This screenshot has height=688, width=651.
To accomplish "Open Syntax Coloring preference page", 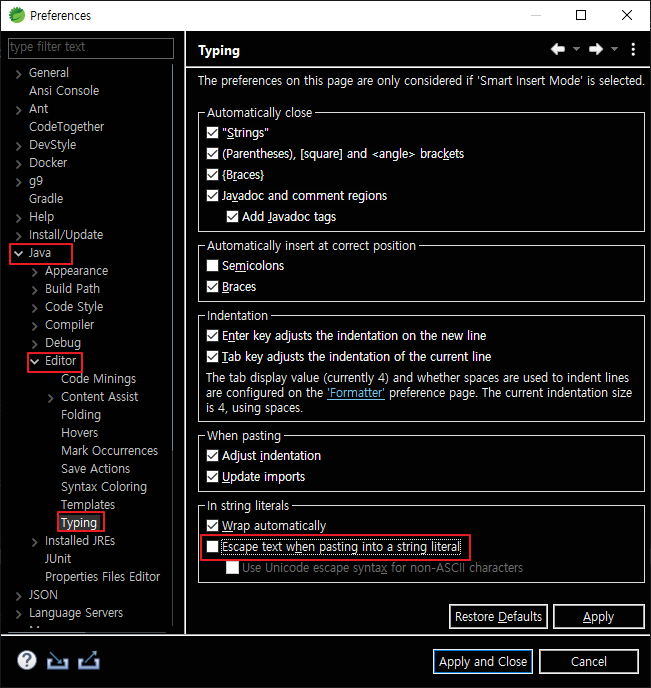I will pos(104,487).
